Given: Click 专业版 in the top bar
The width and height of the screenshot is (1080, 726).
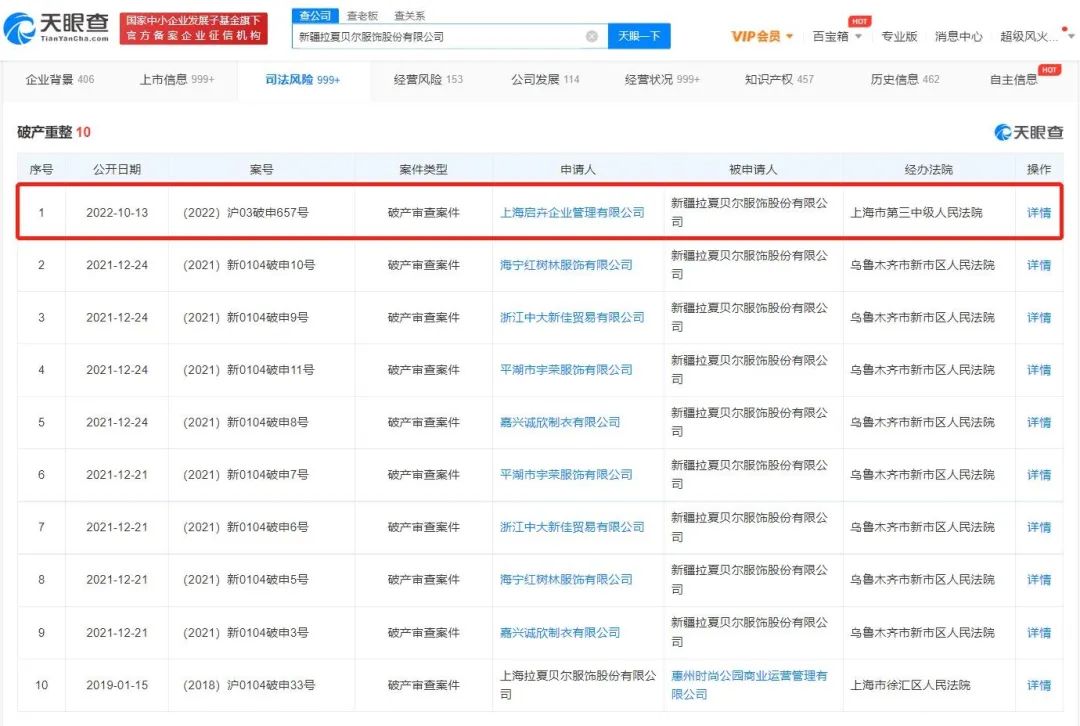Looking at the screenshot, I should tap(900, 35).
